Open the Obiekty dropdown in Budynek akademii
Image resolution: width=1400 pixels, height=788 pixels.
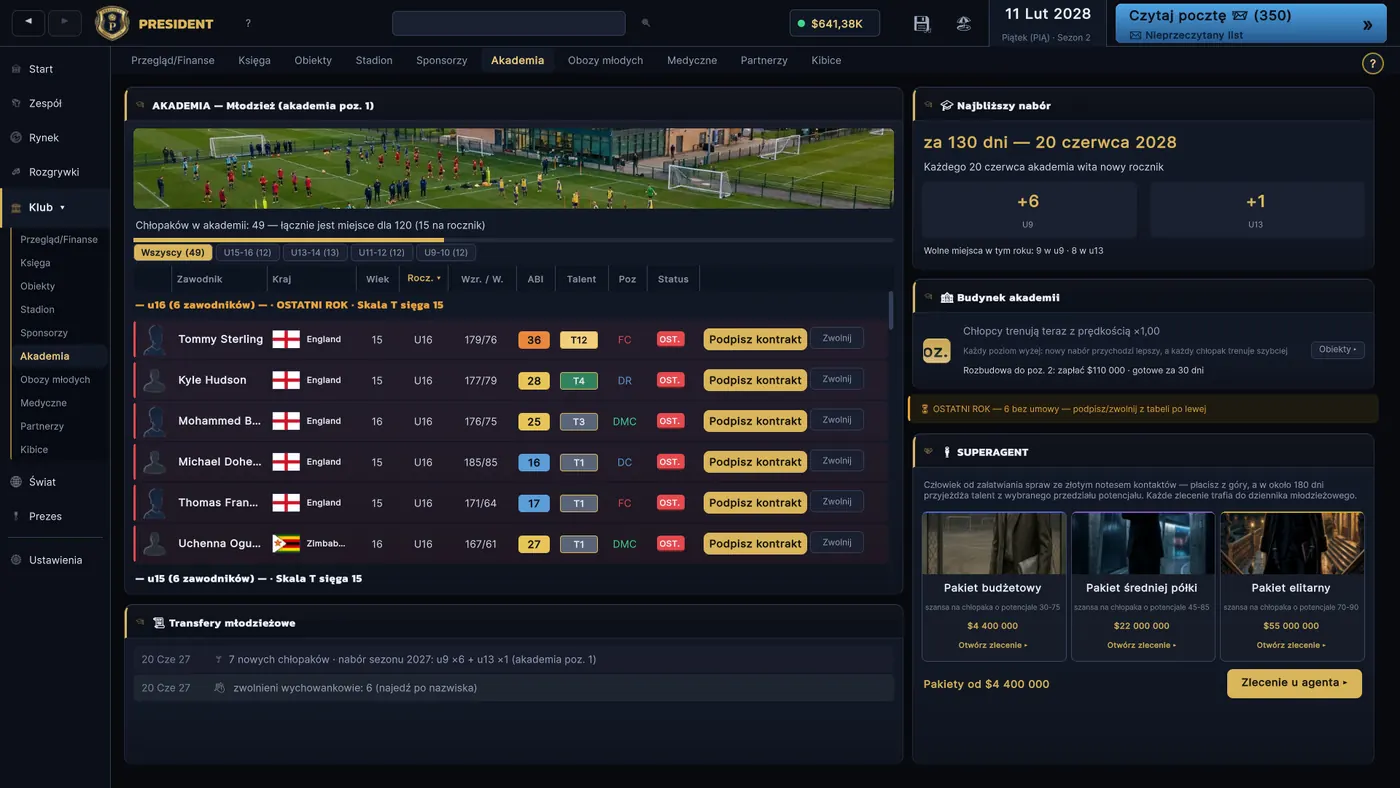click(x=1337, y=350)
